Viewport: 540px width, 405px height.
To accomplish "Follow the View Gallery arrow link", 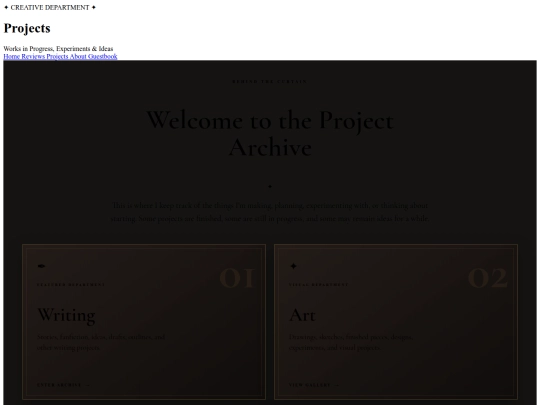I will click(x=314, y=385).
